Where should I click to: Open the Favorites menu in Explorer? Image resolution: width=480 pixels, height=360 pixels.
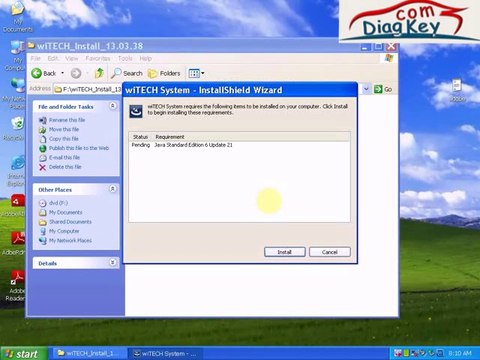(x=98, y=58)
